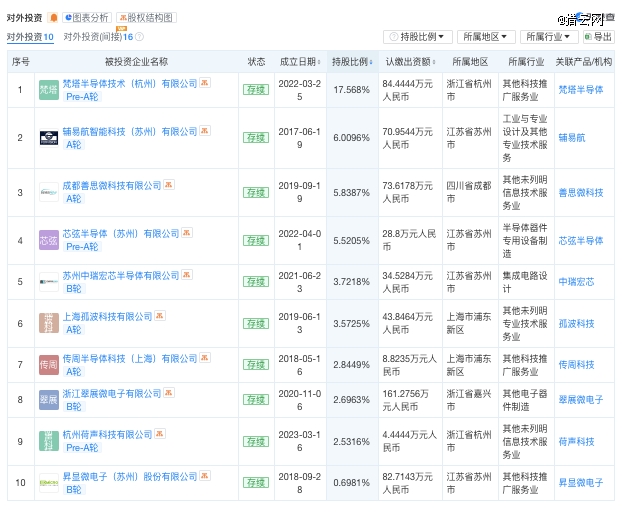622x525 pixels.
Task: Open 苏州中瑞宏芯半导体有限公司 link
Action: pos(121,275)
